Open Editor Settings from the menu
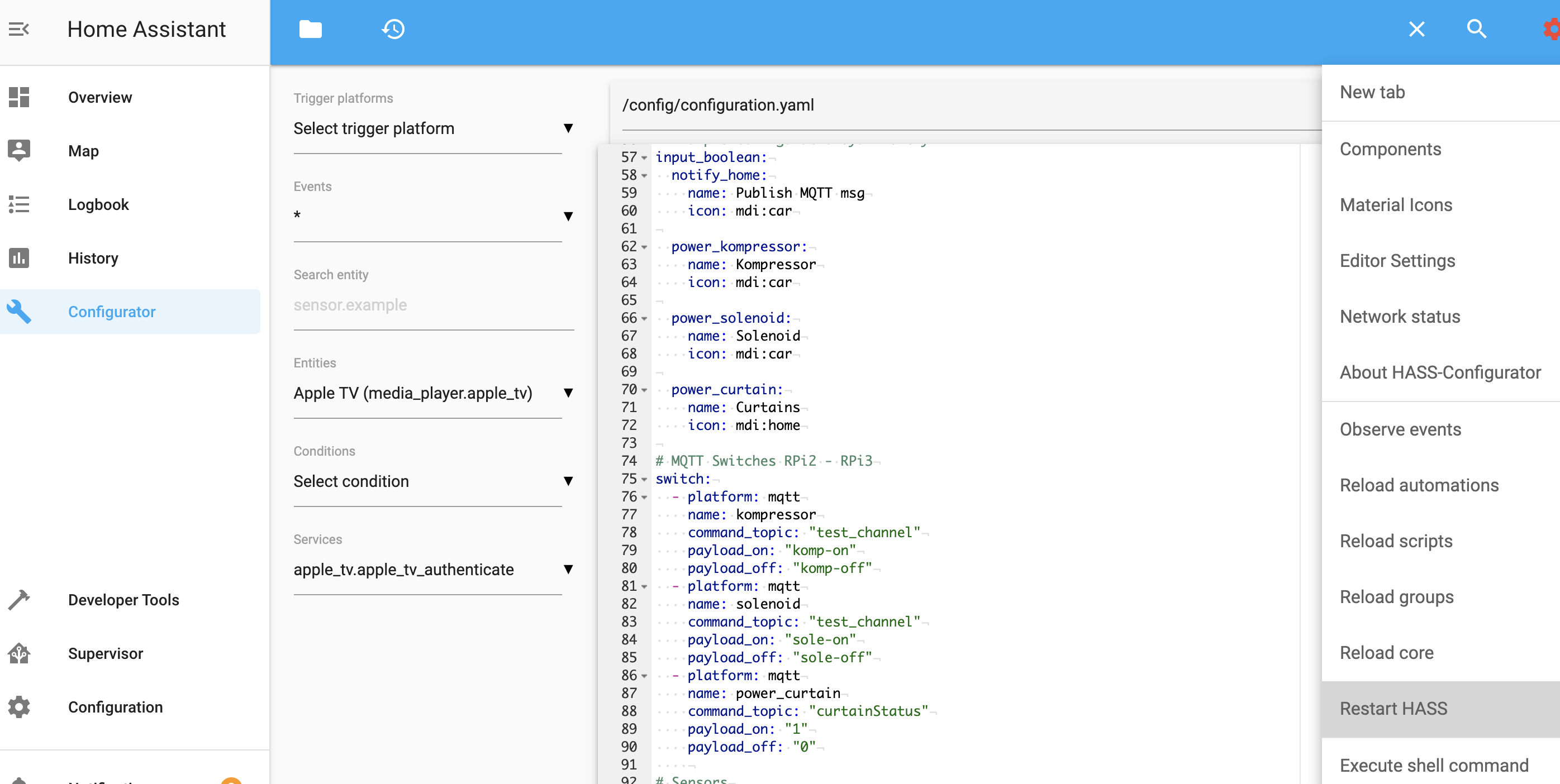 (1396, 261)
